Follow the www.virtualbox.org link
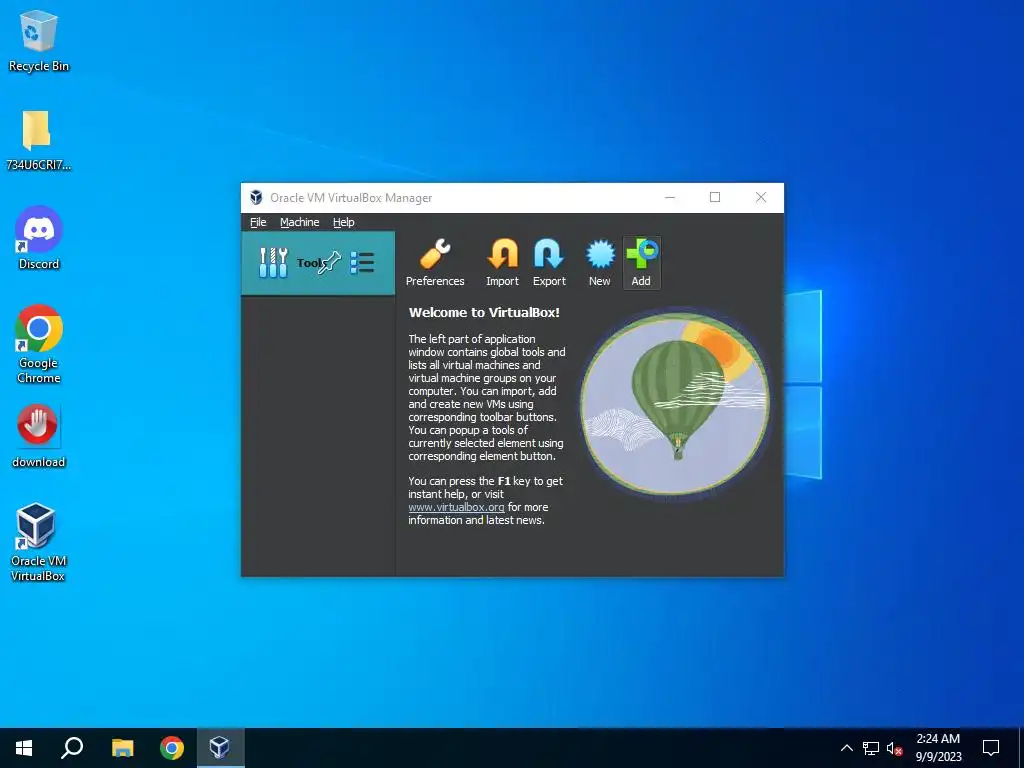 point(456,507)
